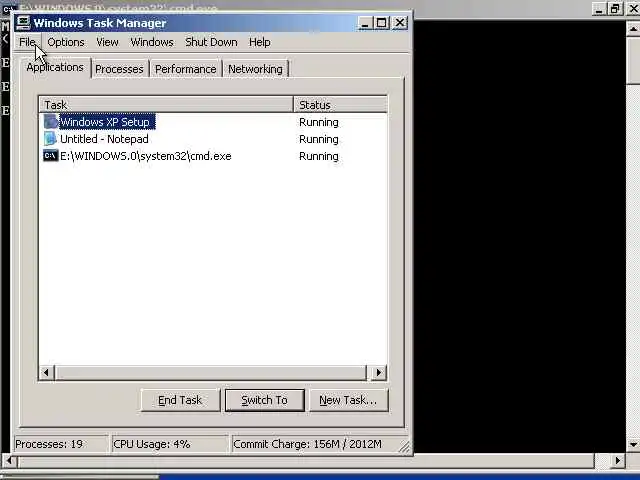Click cmd window vertical scroll down arrow

click(x=633, y=444)
